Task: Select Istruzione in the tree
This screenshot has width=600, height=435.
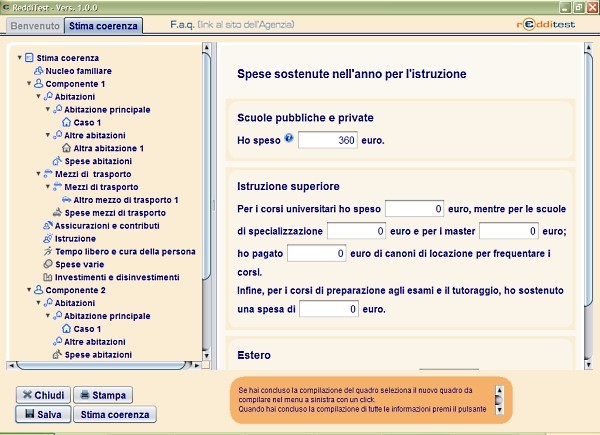Action: click(75, 238)
